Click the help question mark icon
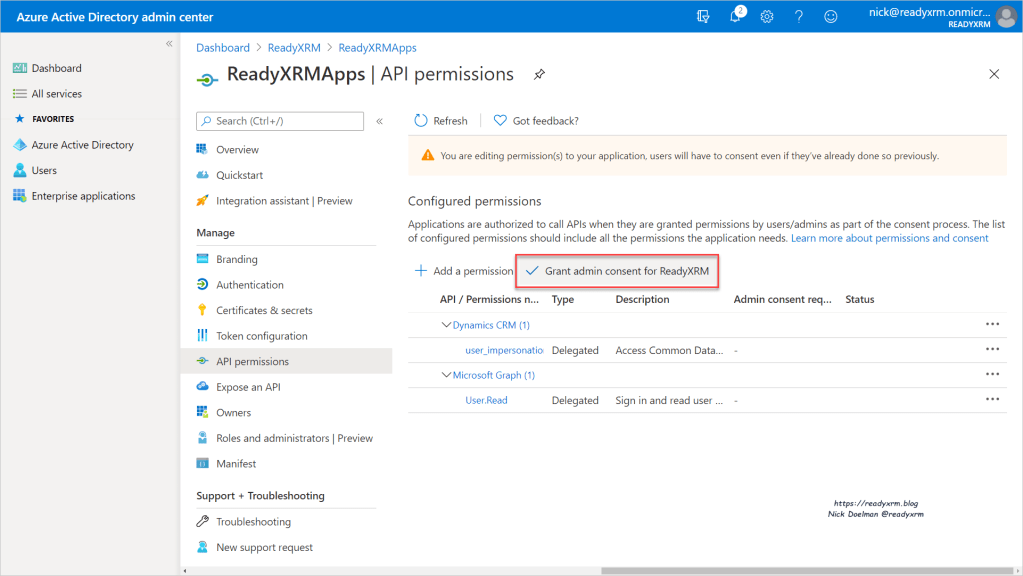This screenshot has width=1023, height=576. click(798, 17)
